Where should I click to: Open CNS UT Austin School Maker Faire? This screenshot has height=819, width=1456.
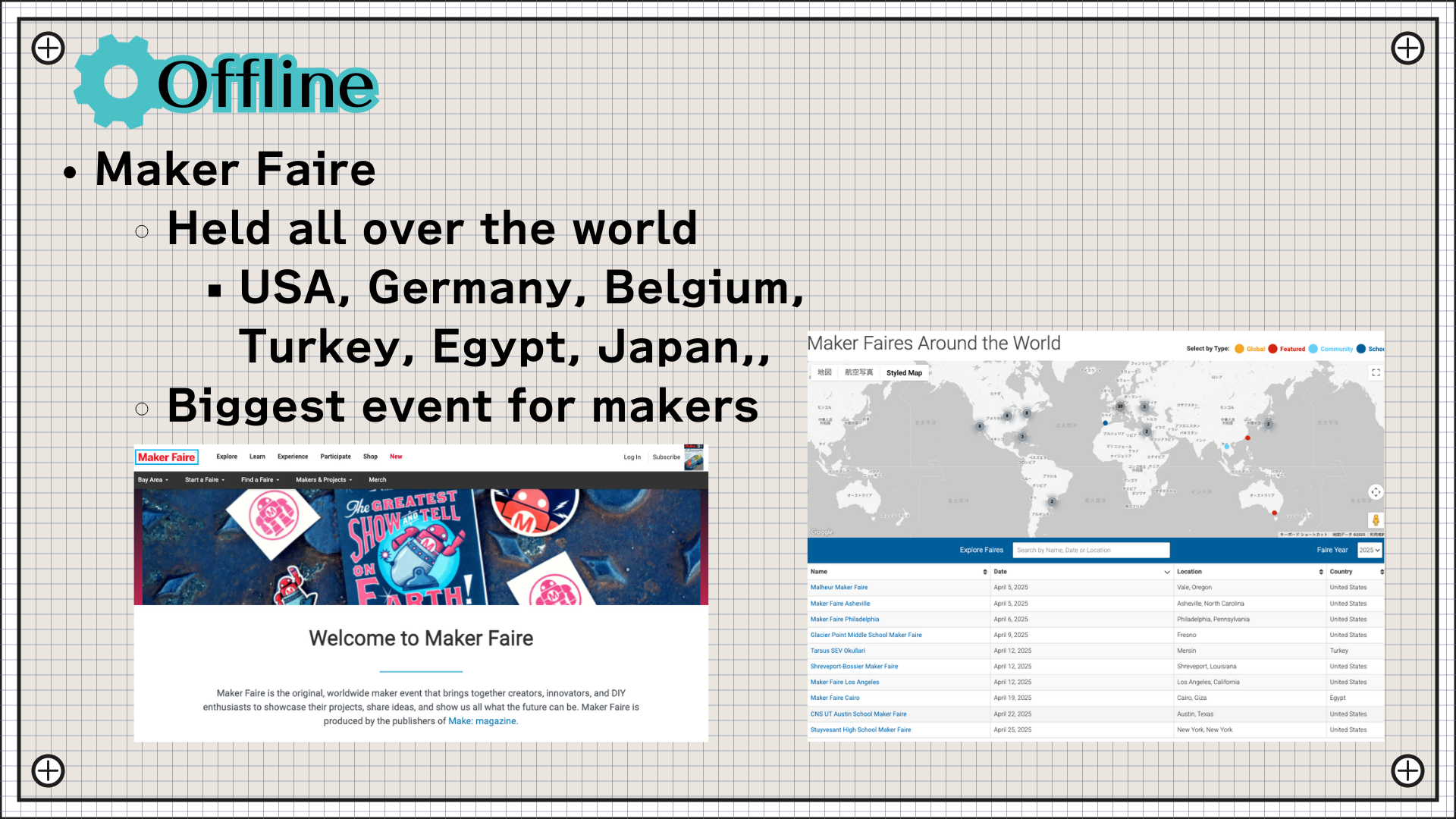point(858,714)
